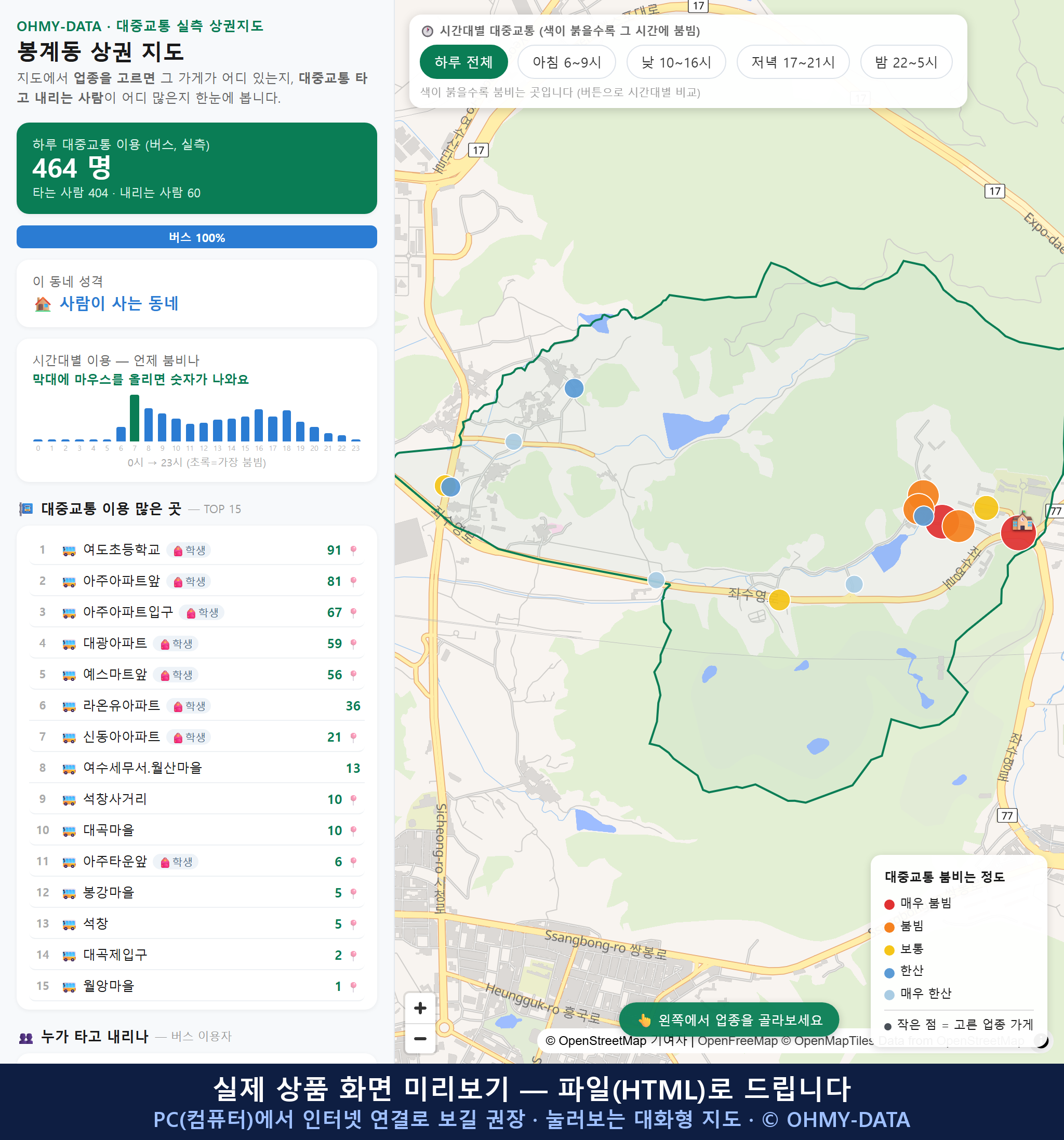
Task: Select the 여도초등학교 row
Action: 197,550
